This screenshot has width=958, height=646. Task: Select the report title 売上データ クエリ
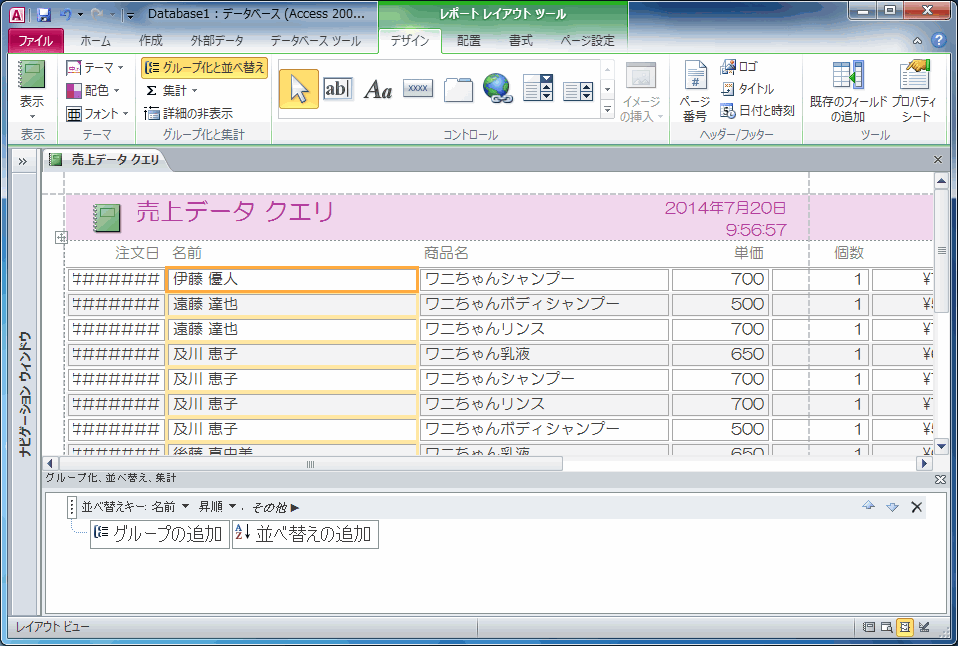pos(235,211)
